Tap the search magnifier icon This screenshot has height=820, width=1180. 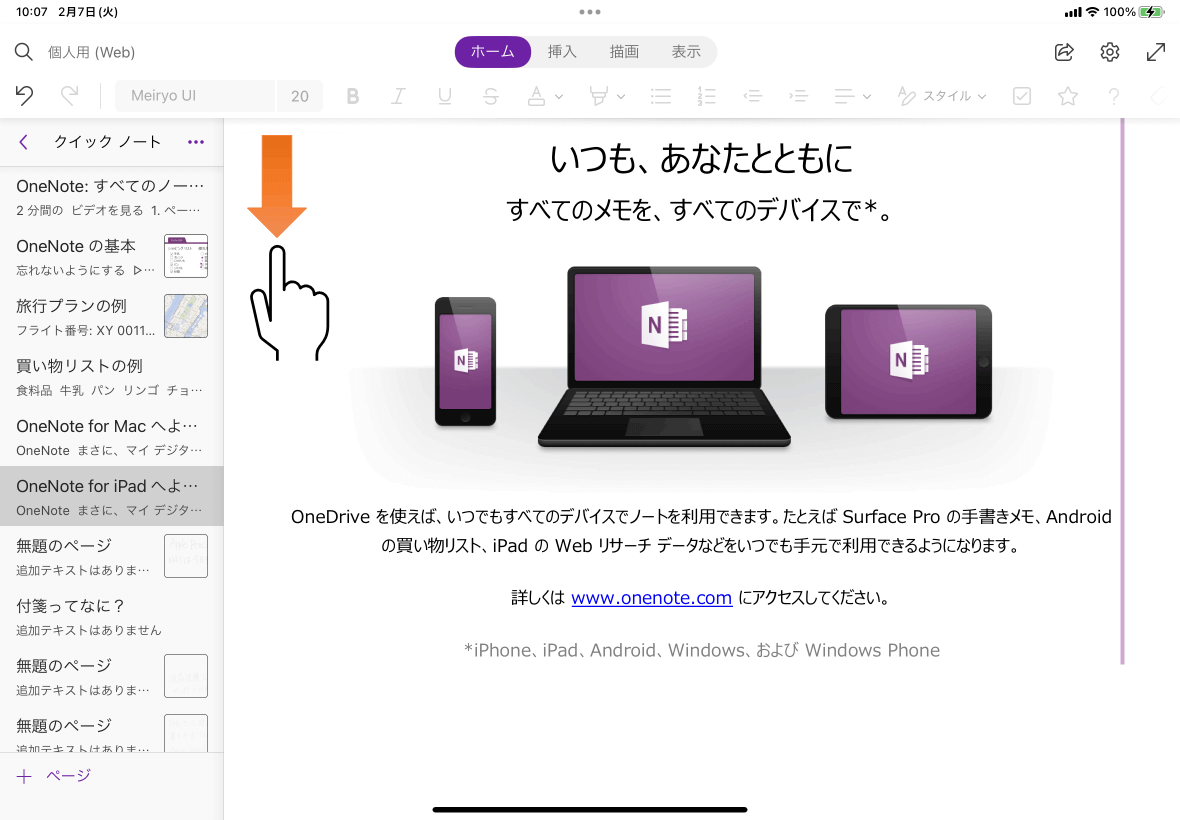24,52
